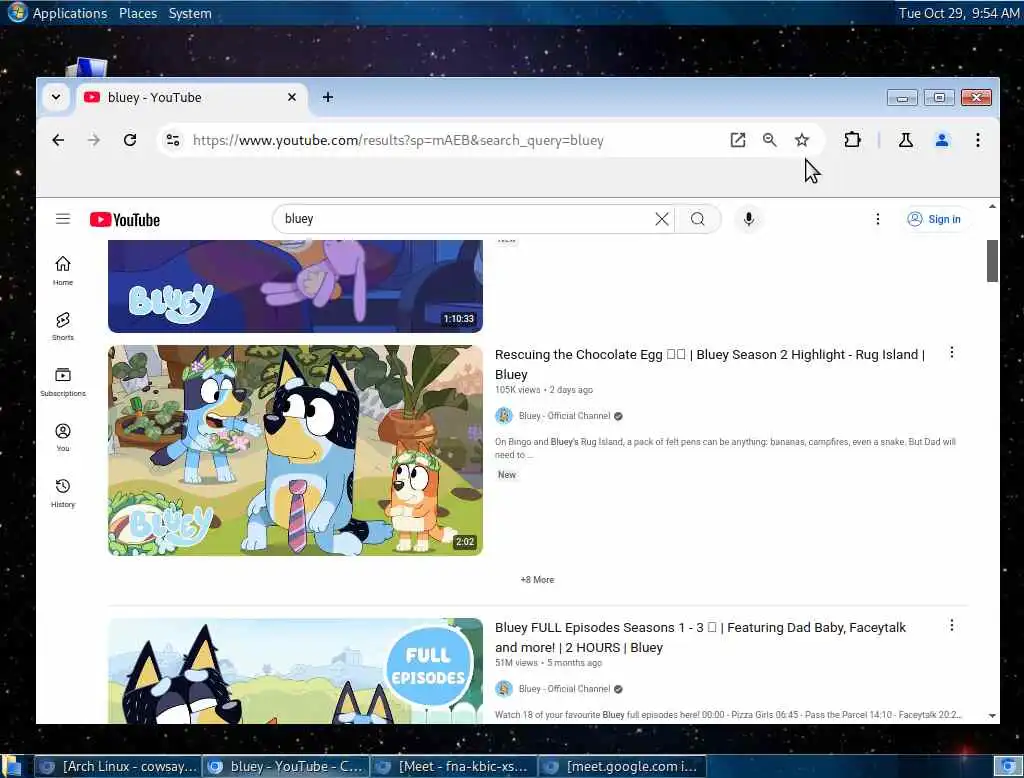1024x778 pixels.
Task: Open the Extensions puzzle icon
Action: coord(852,140)
